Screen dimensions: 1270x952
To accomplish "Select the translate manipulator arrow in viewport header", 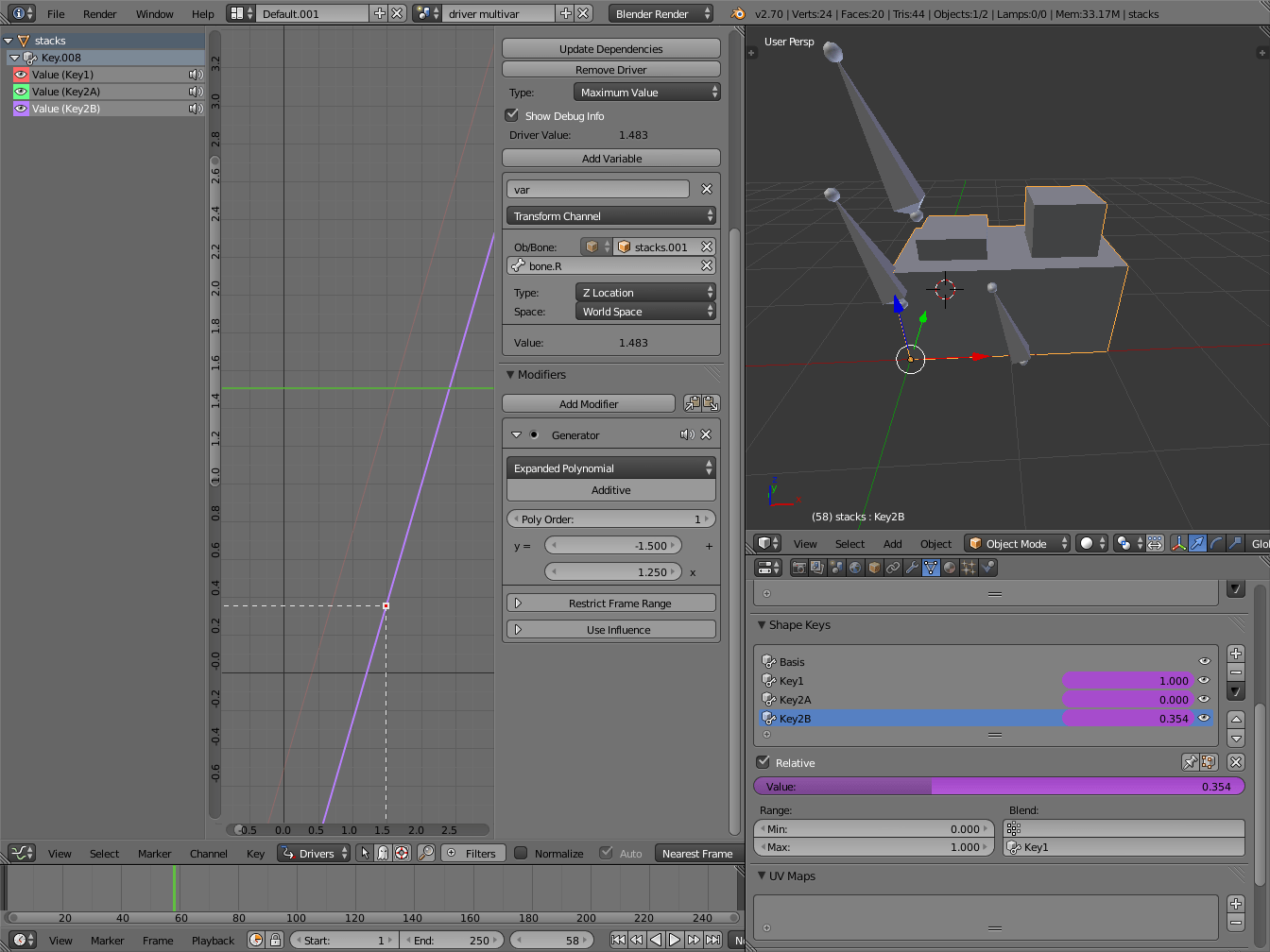I will point(1197,542).
